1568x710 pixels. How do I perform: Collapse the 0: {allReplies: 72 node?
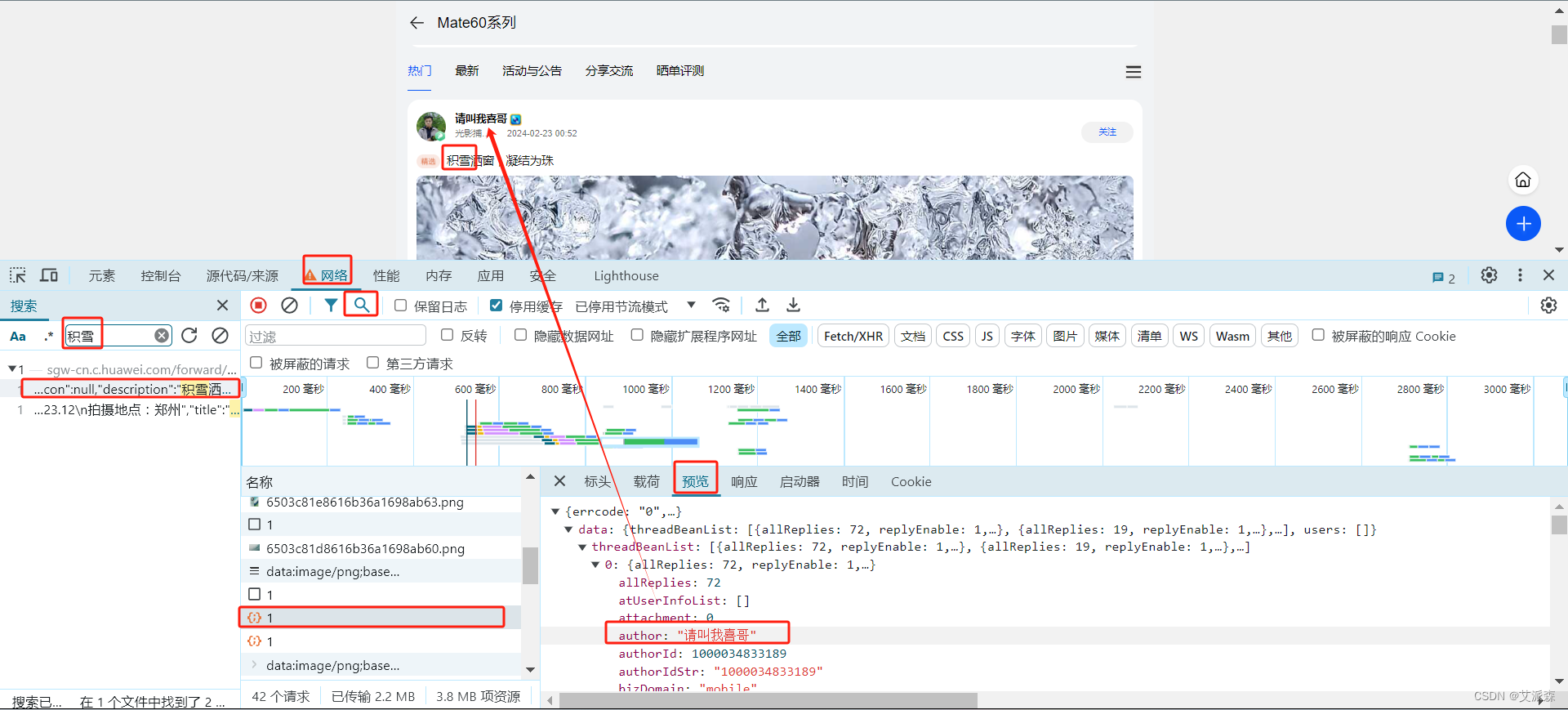(x=595, y=565)
